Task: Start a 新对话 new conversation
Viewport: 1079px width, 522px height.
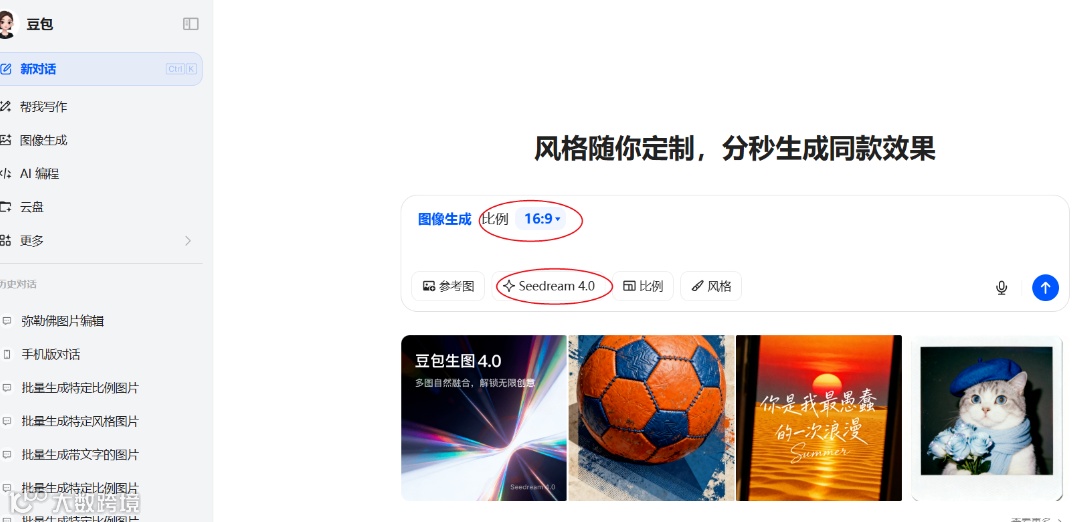Action: coord(101,69)
